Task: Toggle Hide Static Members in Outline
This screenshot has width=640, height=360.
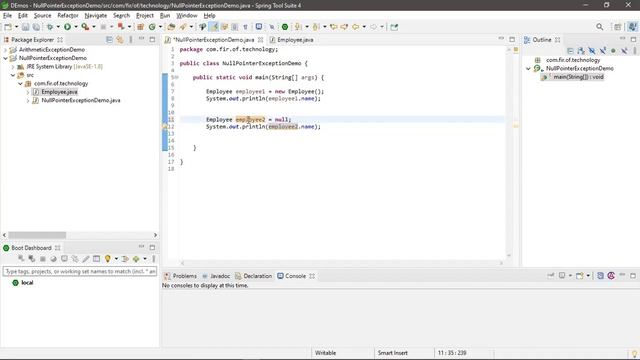Action: 602,51
